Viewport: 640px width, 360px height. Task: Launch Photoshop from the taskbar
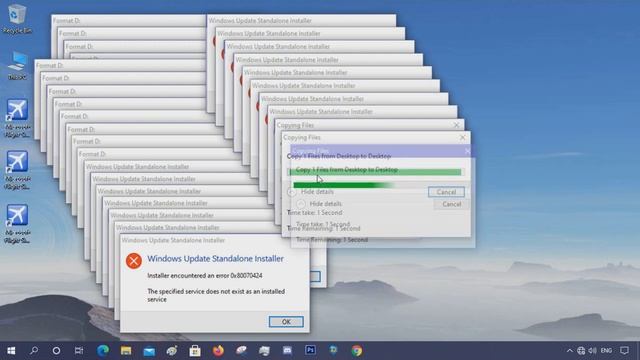(x=310, y=350)
